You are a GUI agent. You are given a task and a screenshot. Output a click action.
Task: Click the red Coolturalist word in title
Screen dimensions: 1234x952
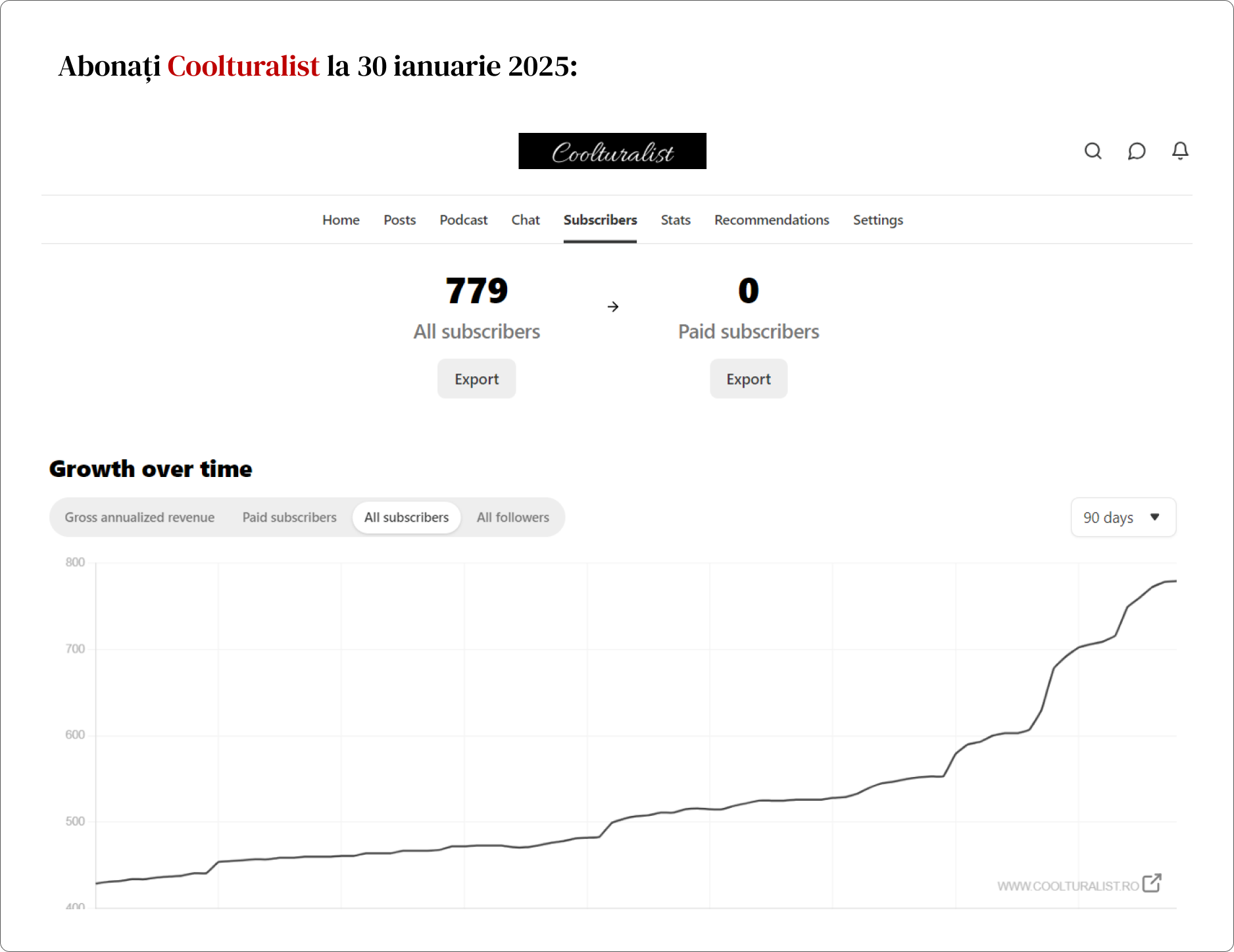[243, 66]
